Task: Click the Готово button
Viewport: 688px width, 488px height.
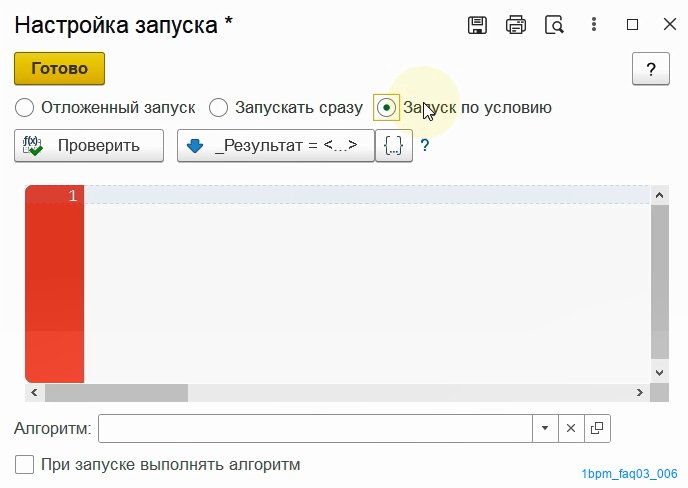Action: point(60,68)
